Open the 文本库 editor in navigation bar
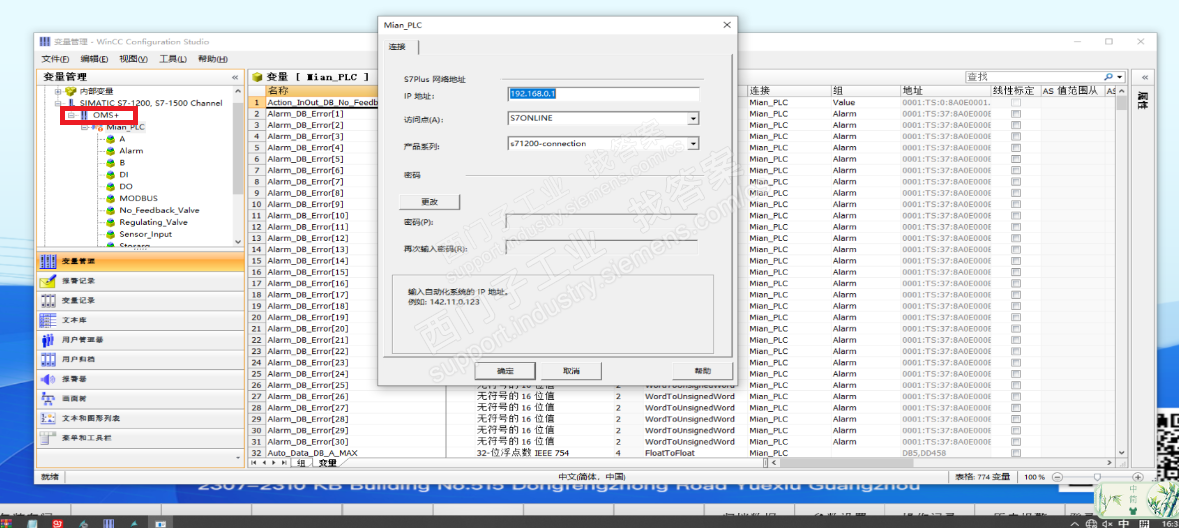This screenshot has height=528, width=1179. click(141, 320)
